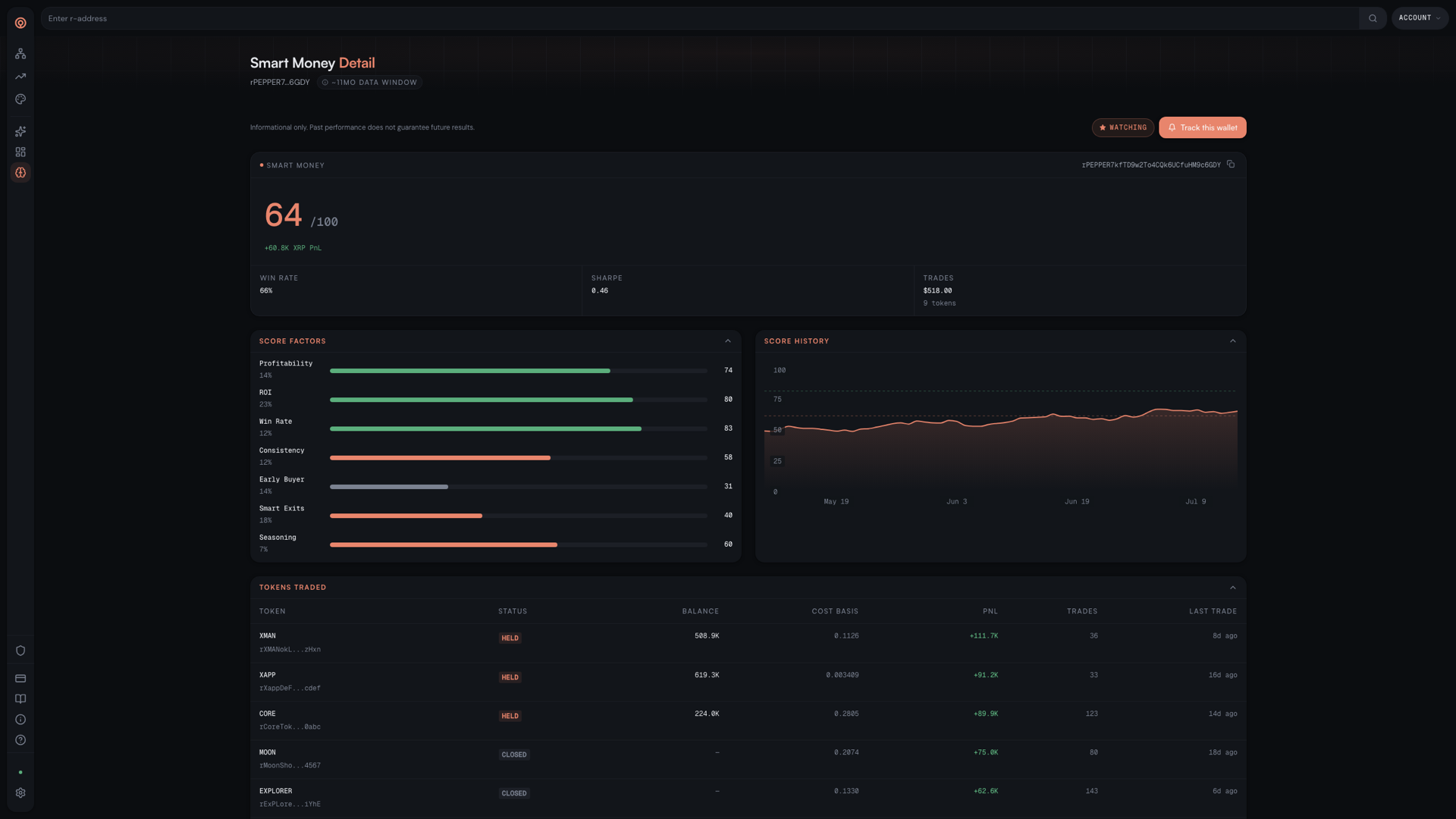Viewport: 1456px width, 819px height.
Task: Click the Seasoning score bar
Action: (x=519, y=544)
